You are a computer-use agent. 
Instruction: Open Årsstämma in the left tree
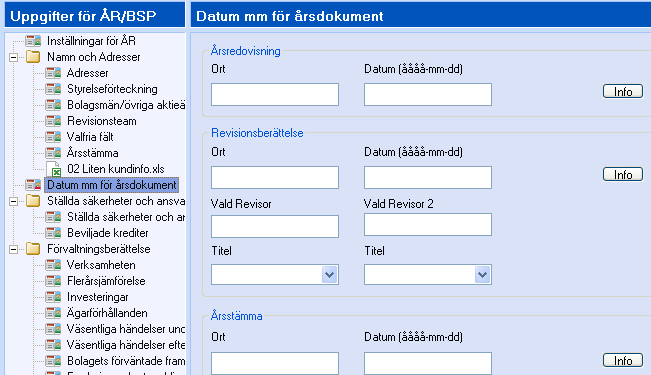click(93, 153)
